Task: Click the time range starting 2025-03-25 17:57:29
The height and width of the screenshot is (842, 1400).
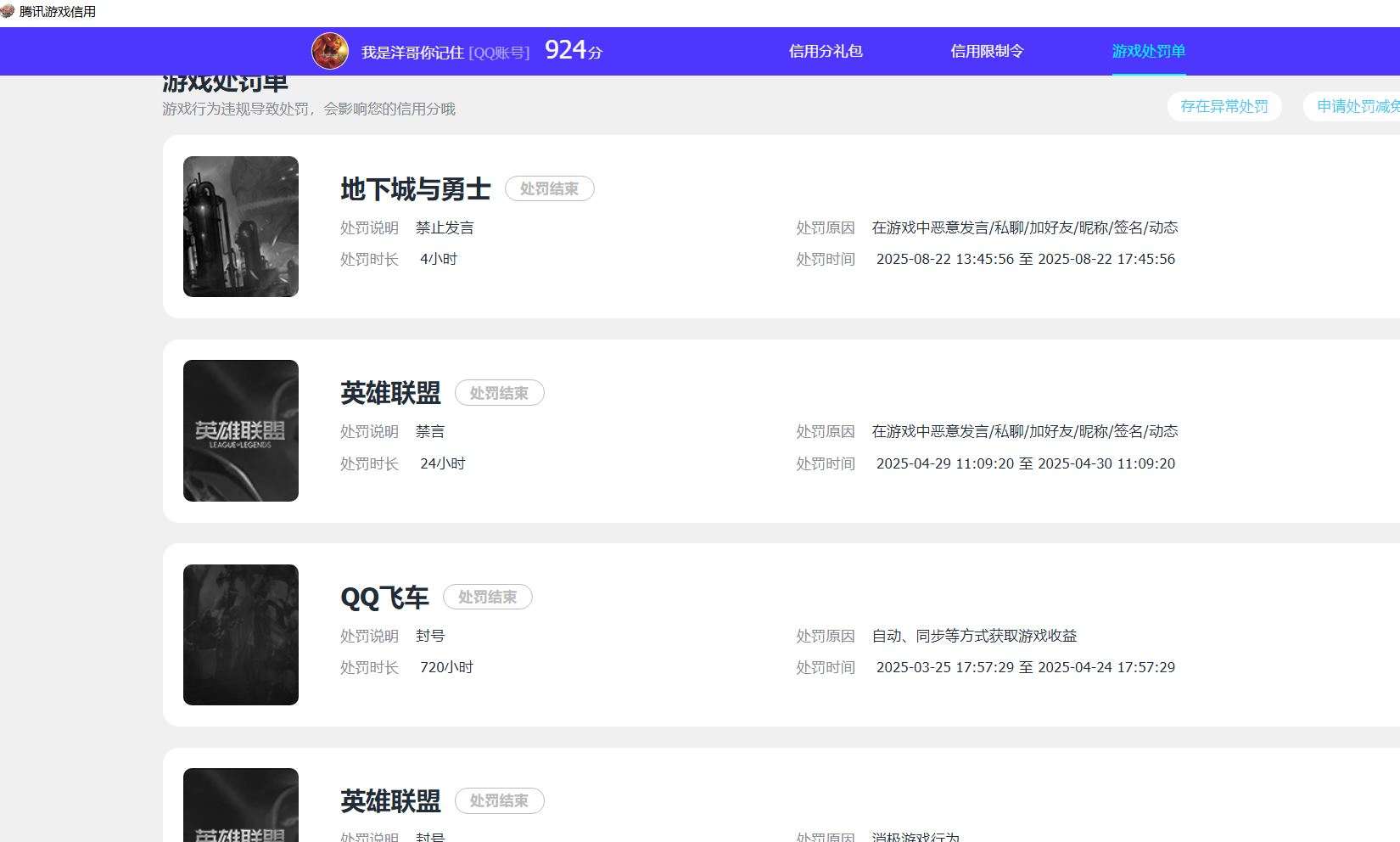Action: click(1026, 667)
